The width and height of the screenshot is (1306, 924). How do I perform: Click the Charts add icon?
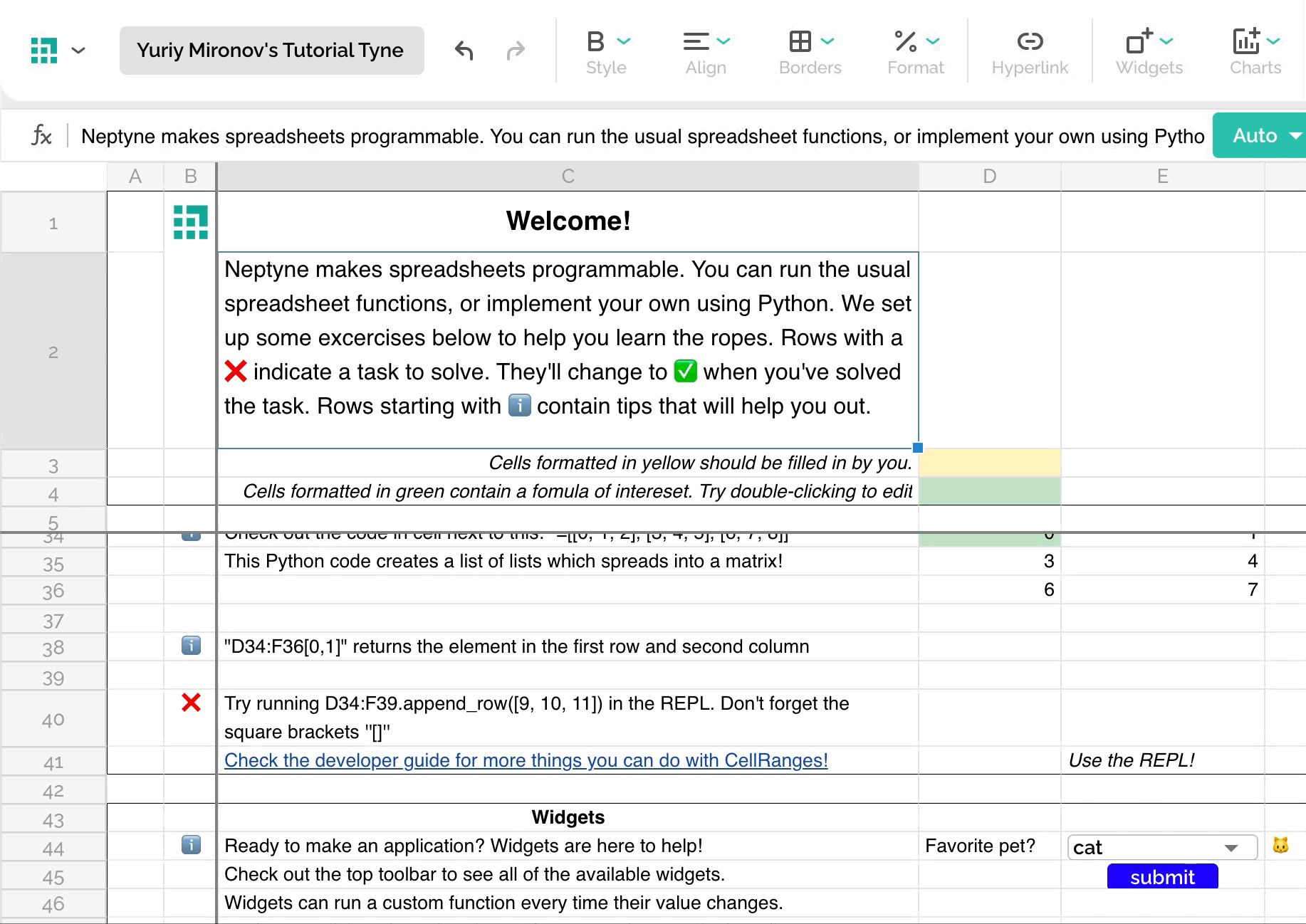point(1247,41)
